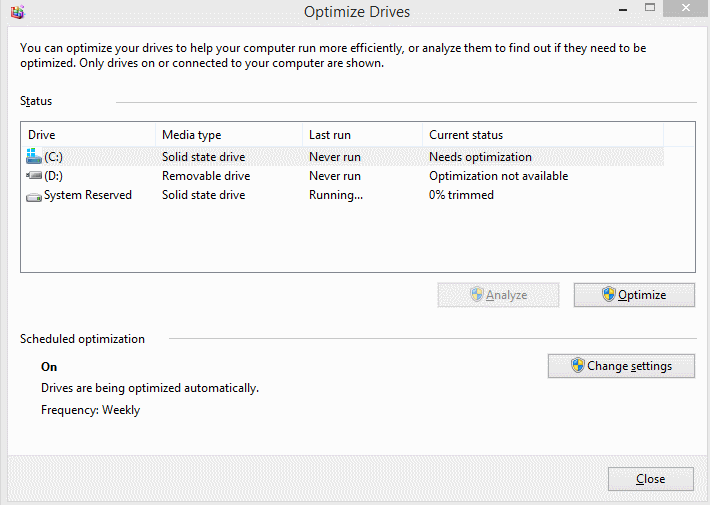This screenshot has width=710, height=505.
Task: Click the Optimize button
Action: click(x=634, y=295)
